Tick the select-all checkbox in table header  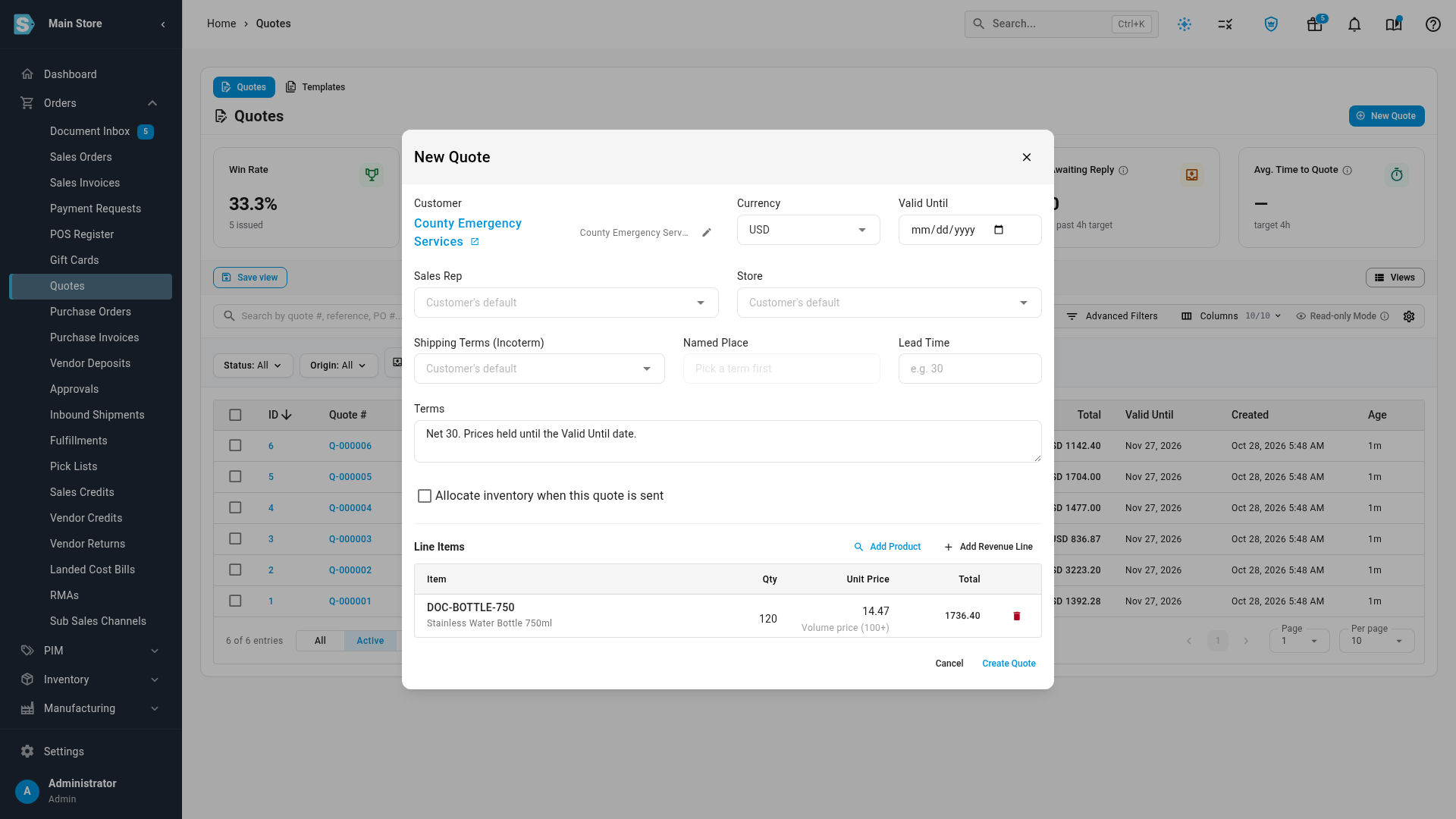235,415
